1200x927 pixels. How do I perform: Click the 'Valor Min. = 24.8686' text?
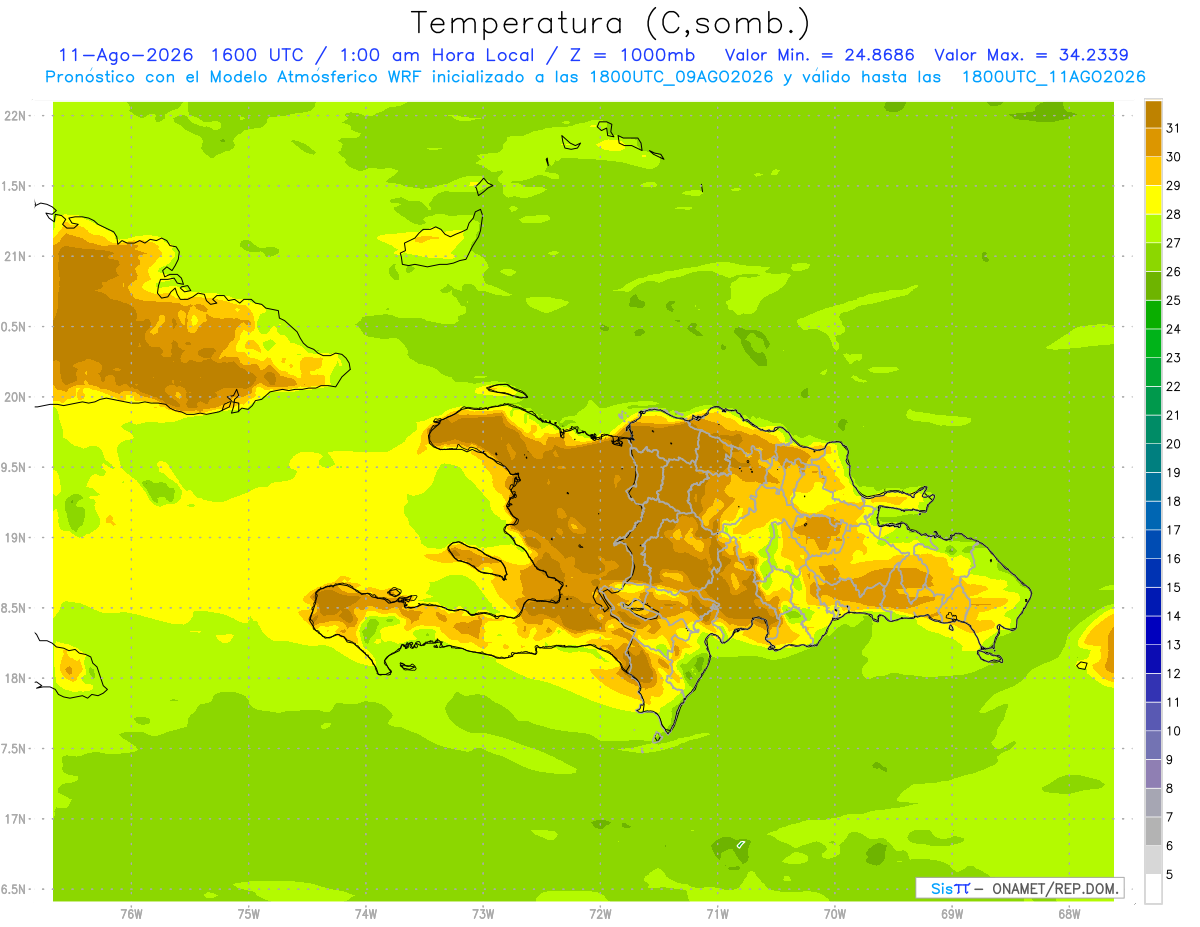[x=819, y=55]
